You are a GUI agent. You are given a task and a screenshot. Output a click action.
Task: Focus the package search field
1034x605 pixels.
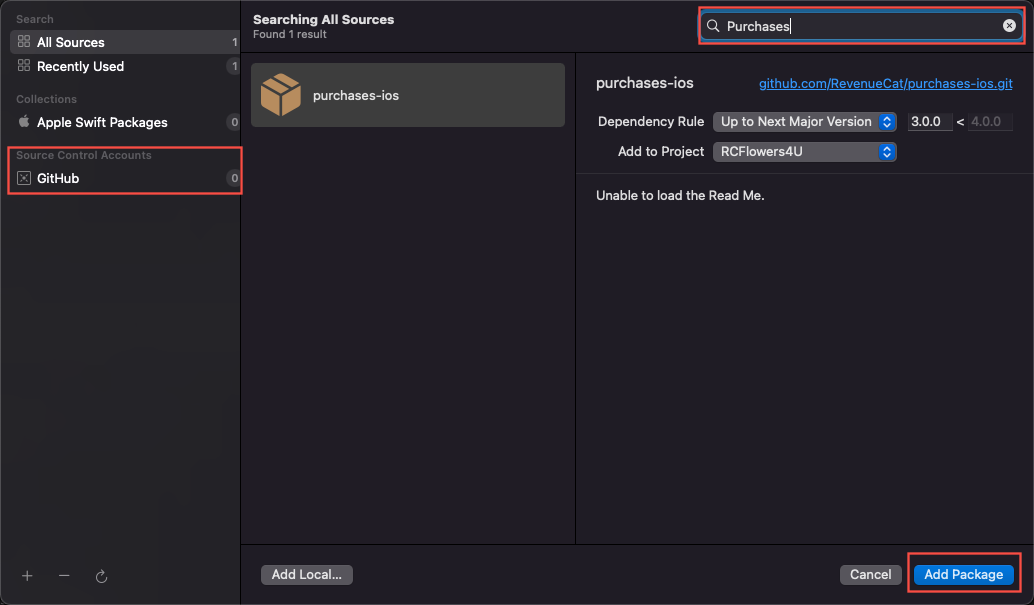861,26
